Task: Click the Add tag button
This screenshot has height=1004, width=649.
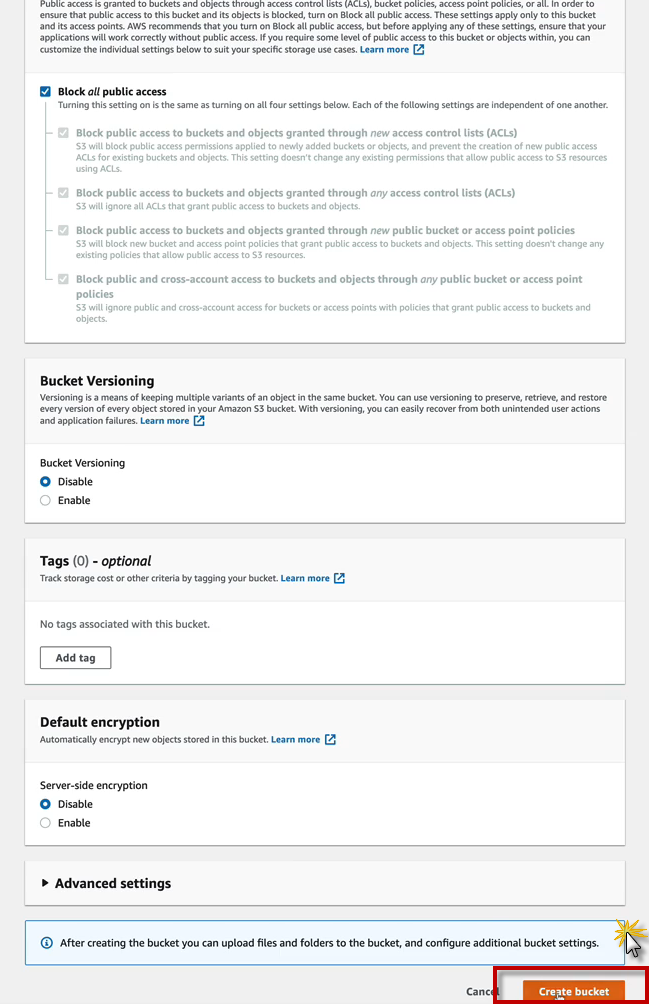Action: (x=75, y=658)
